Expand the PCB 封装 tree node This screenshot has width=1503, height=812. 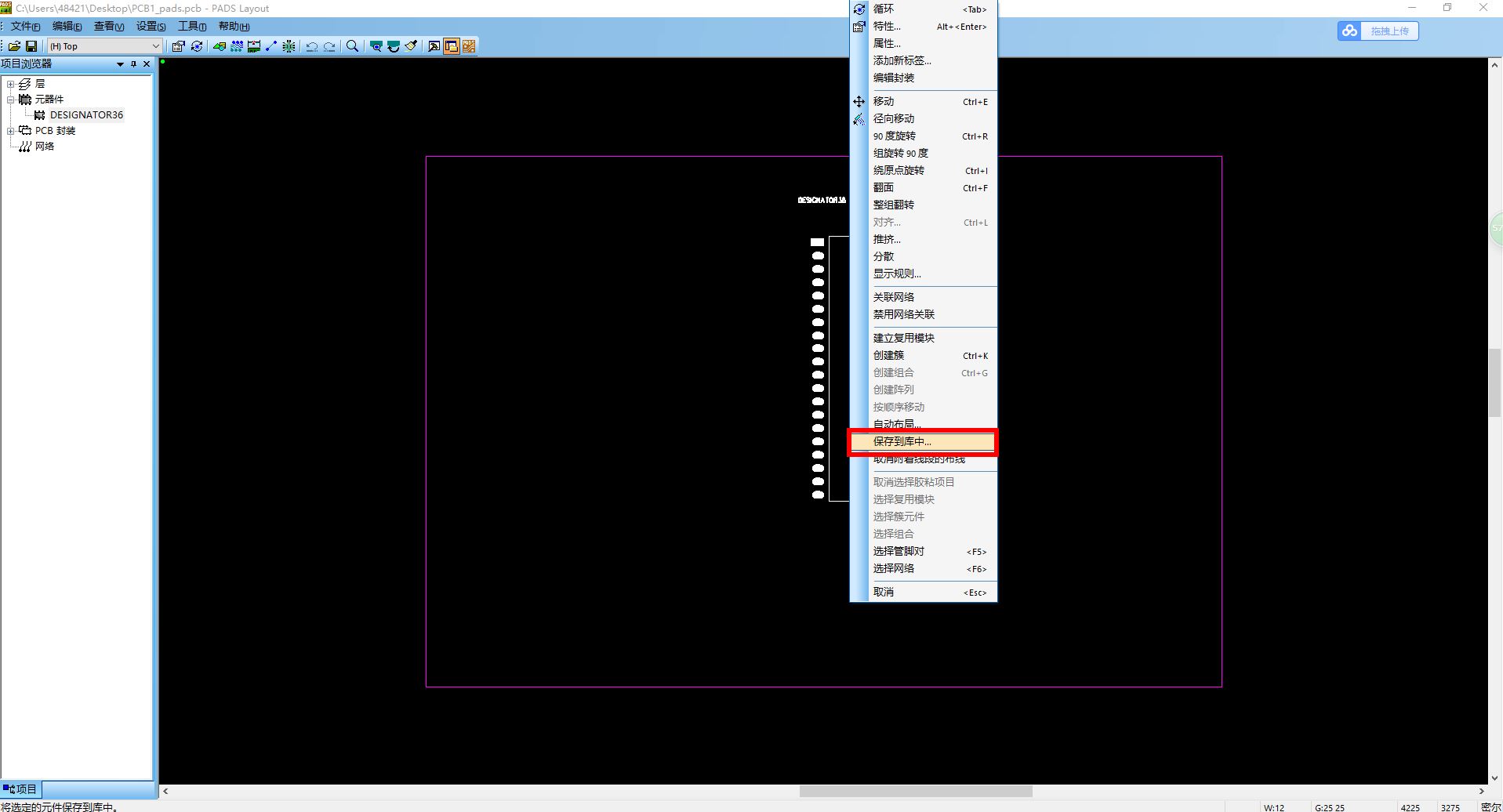11,131
